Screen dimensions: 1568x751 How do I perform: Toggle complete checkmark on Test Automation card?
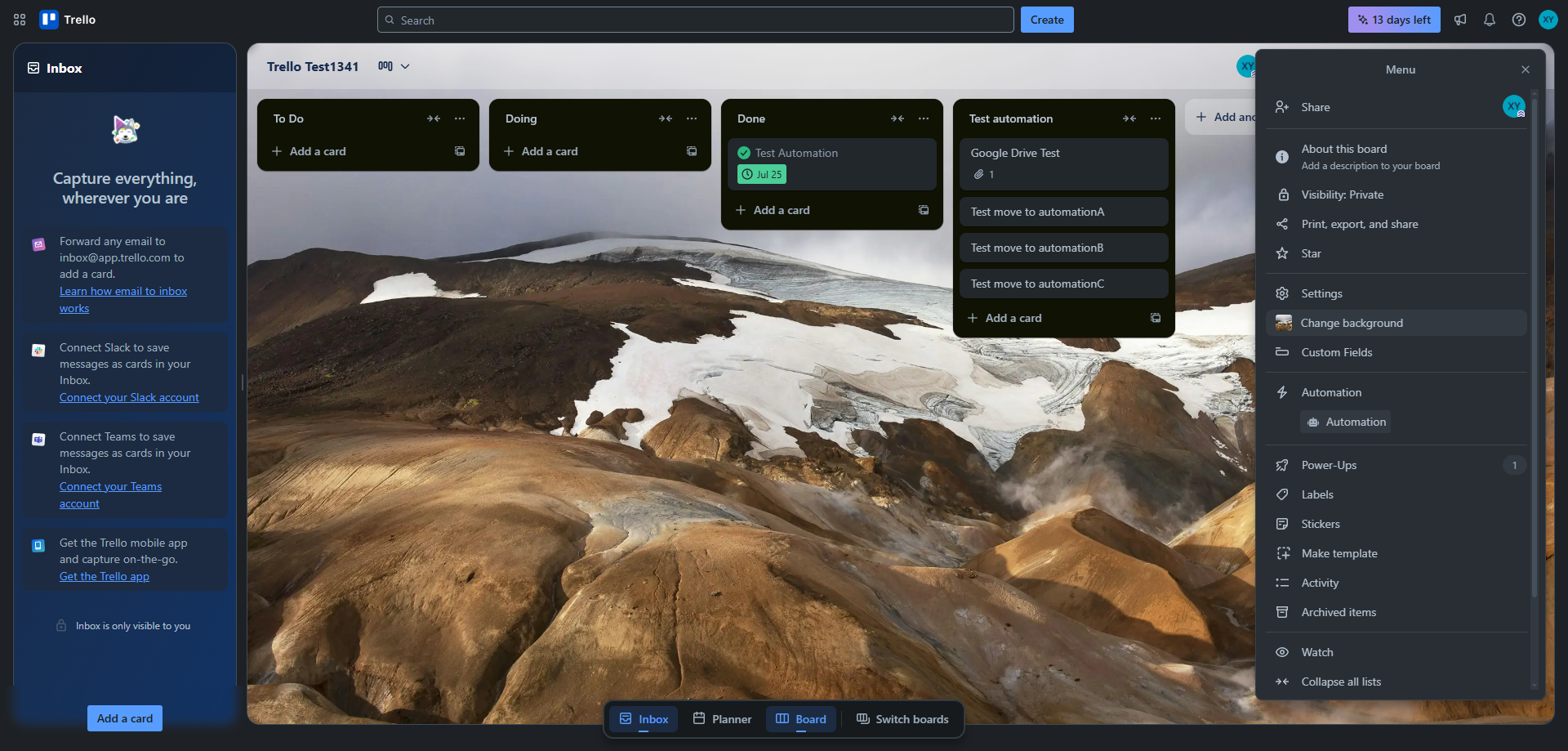[x=744, y=153]
